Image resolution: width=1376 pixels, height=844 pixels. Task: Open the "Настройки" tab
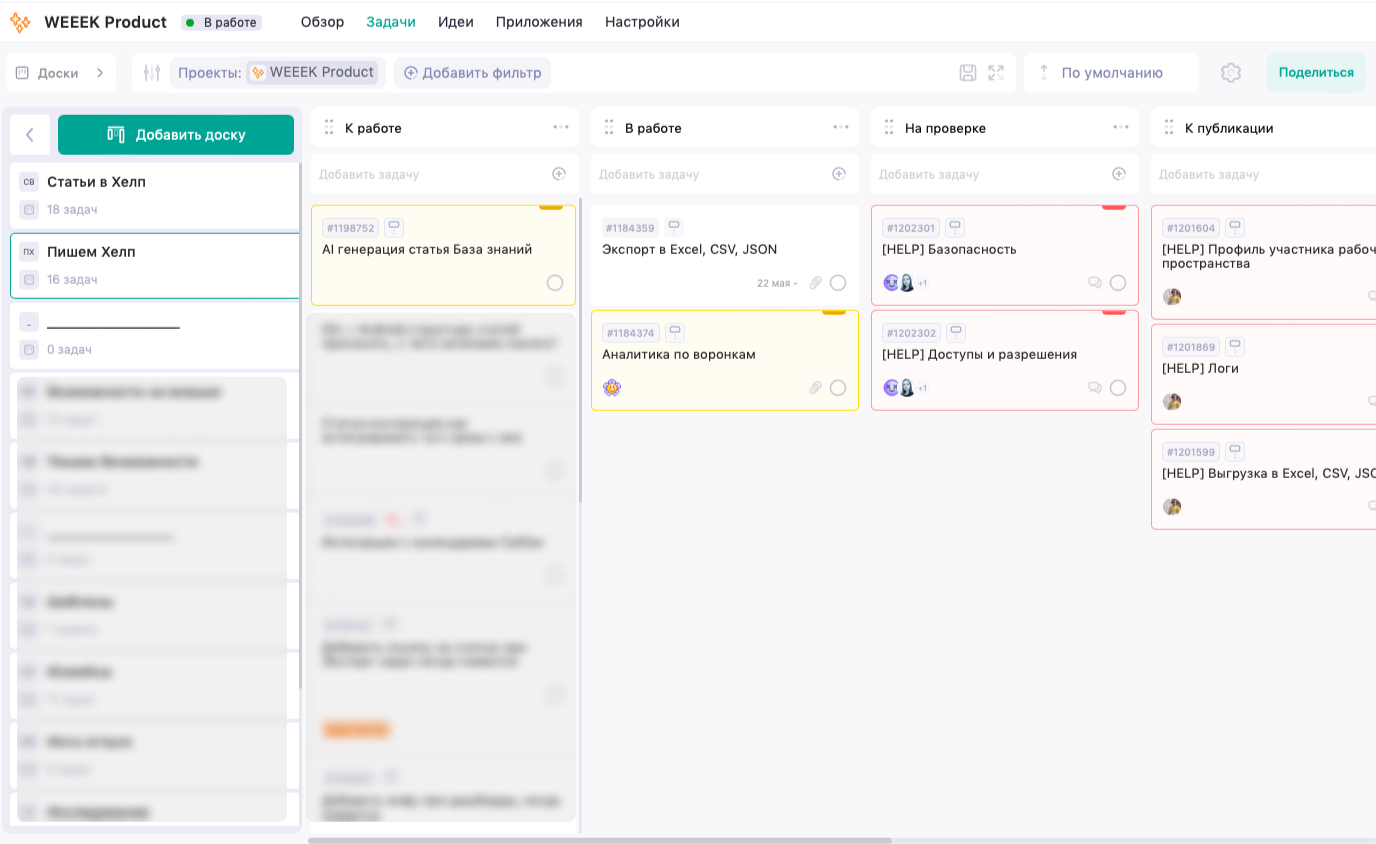[x=642, y=22]
